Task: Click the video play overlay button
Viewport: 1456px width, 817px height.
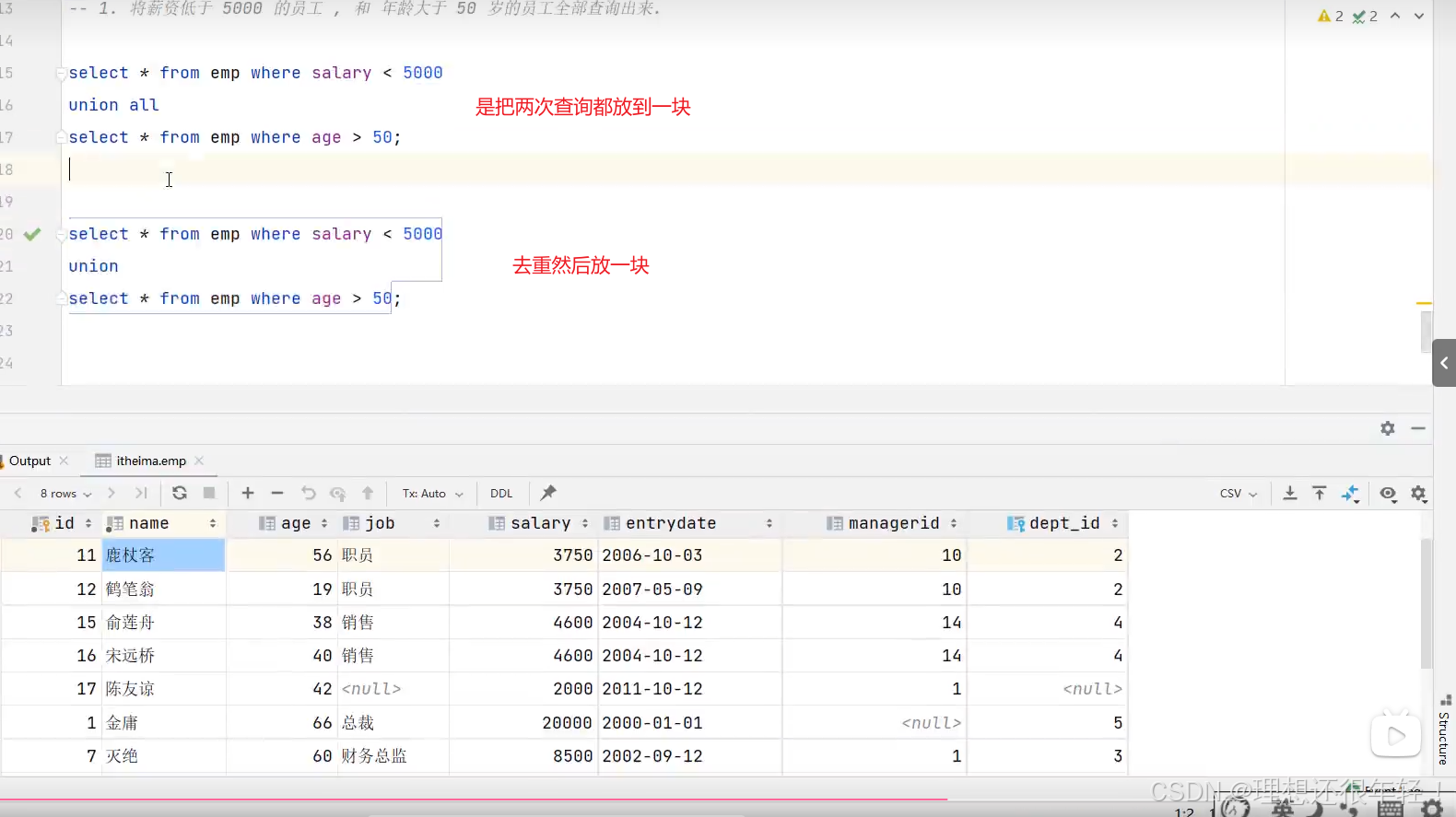Action: 1396,735
